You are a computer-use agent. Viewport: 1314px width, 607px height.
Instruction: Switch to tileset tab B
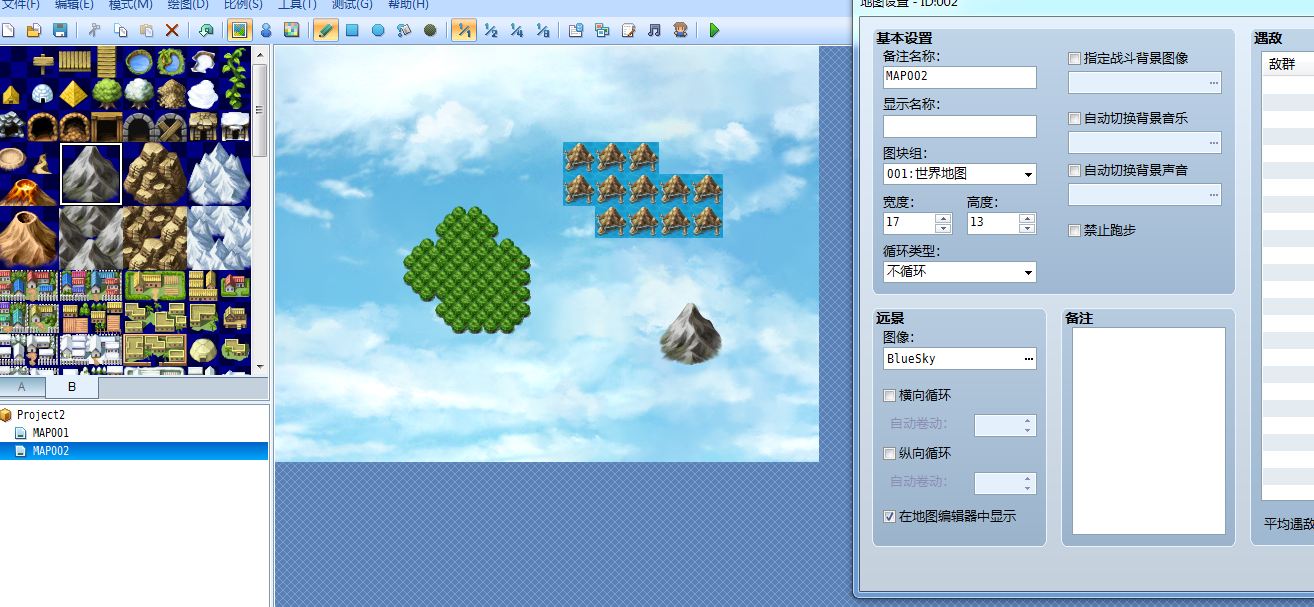coord(72,387)
